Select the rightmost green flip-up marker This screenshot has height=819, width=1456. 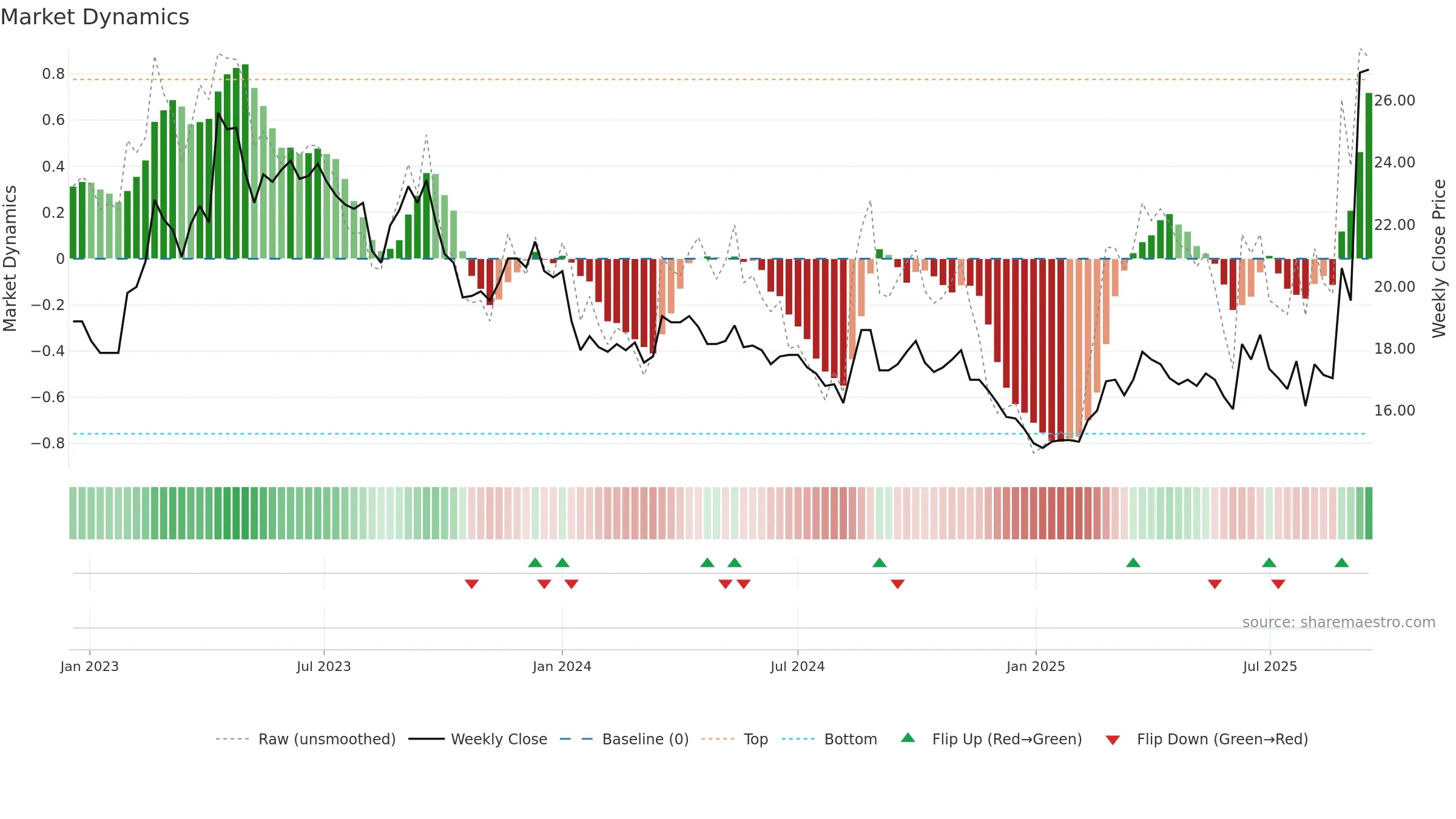click(x=1342, y=562)
